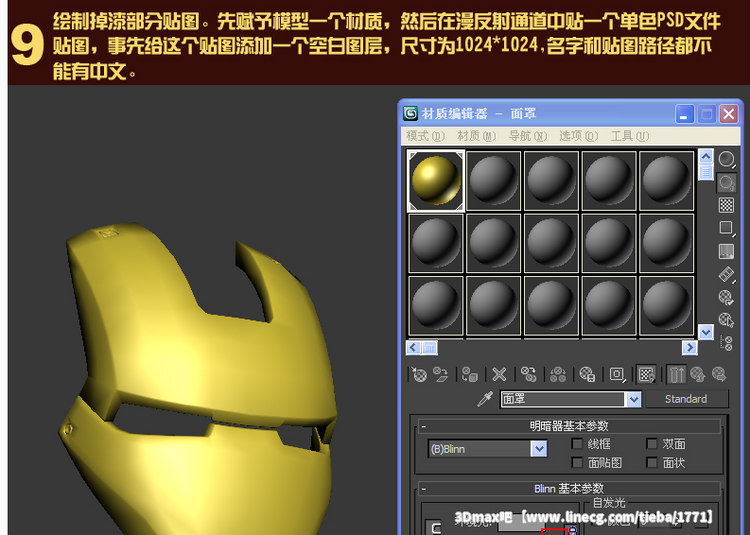Minimize the 材质编辑器 window

[684, 114]
